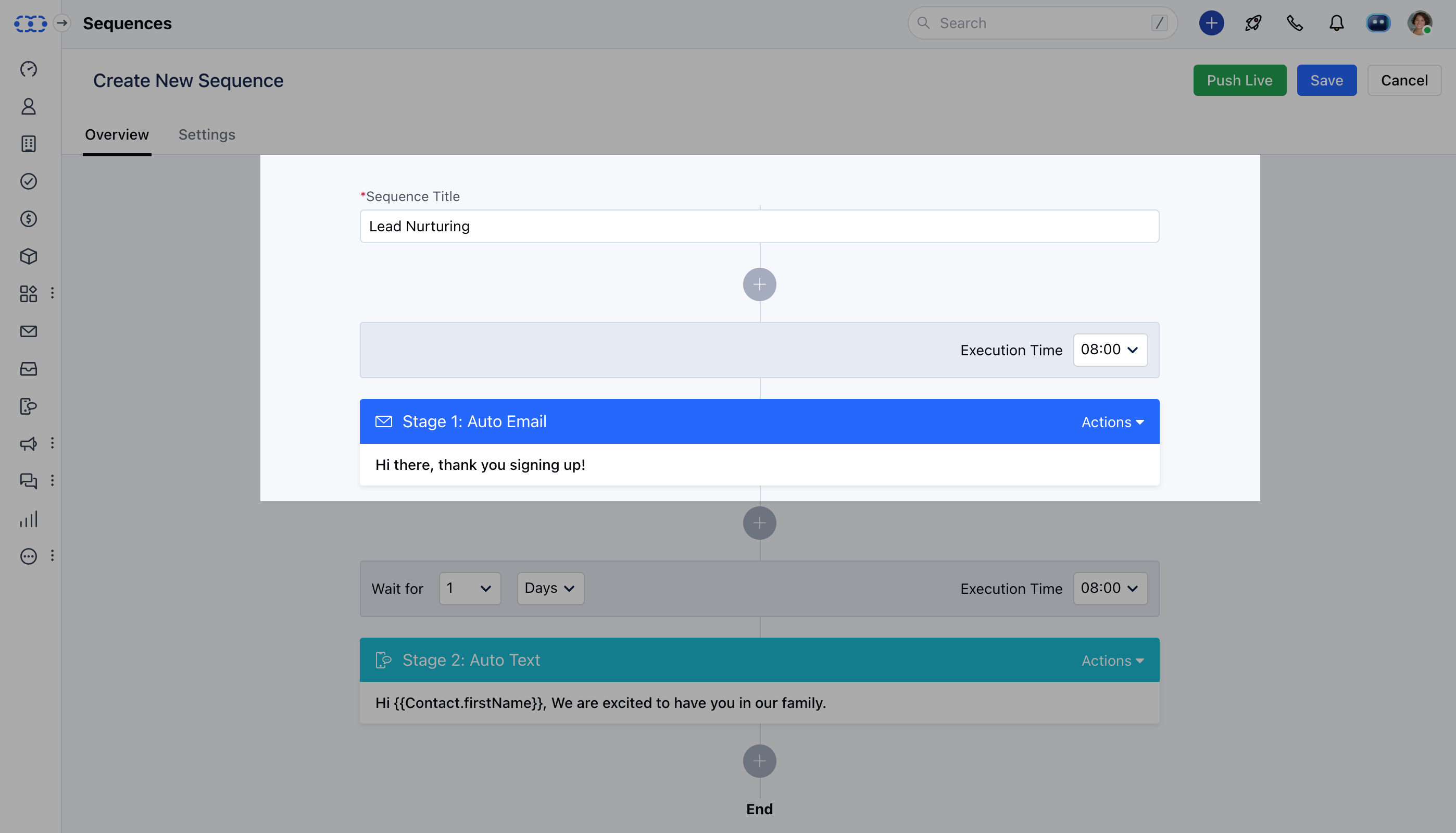Open the more options ellipsis circle icon
The image size is (1456, 833).
click(29, 556)
